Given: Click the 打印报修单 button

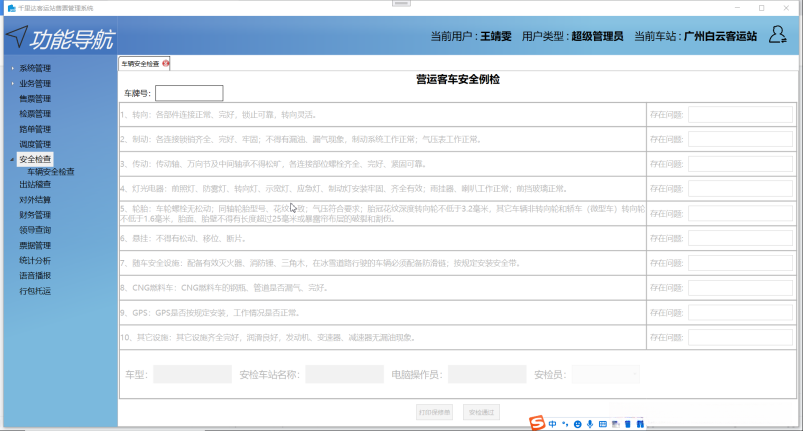Looking at the screenshot, I should tap(434, 412).
